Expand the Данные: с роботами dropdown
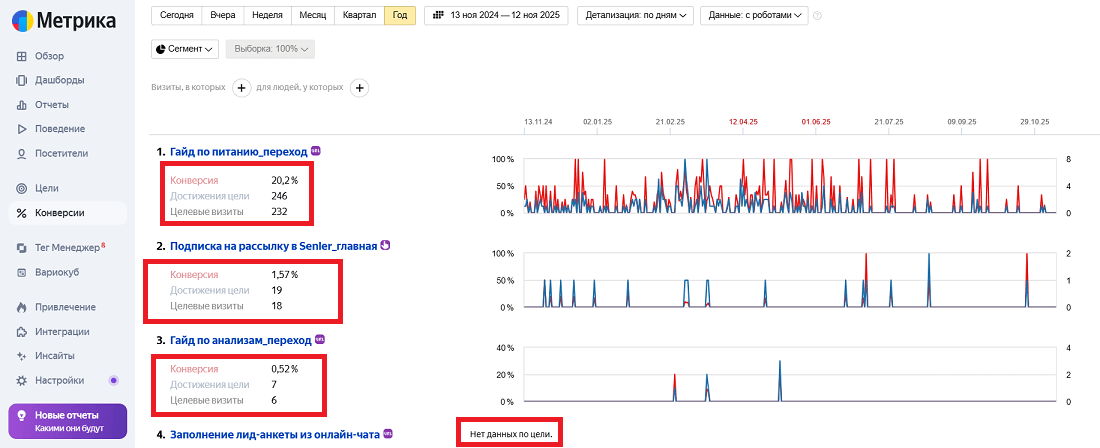 point(754,15)
